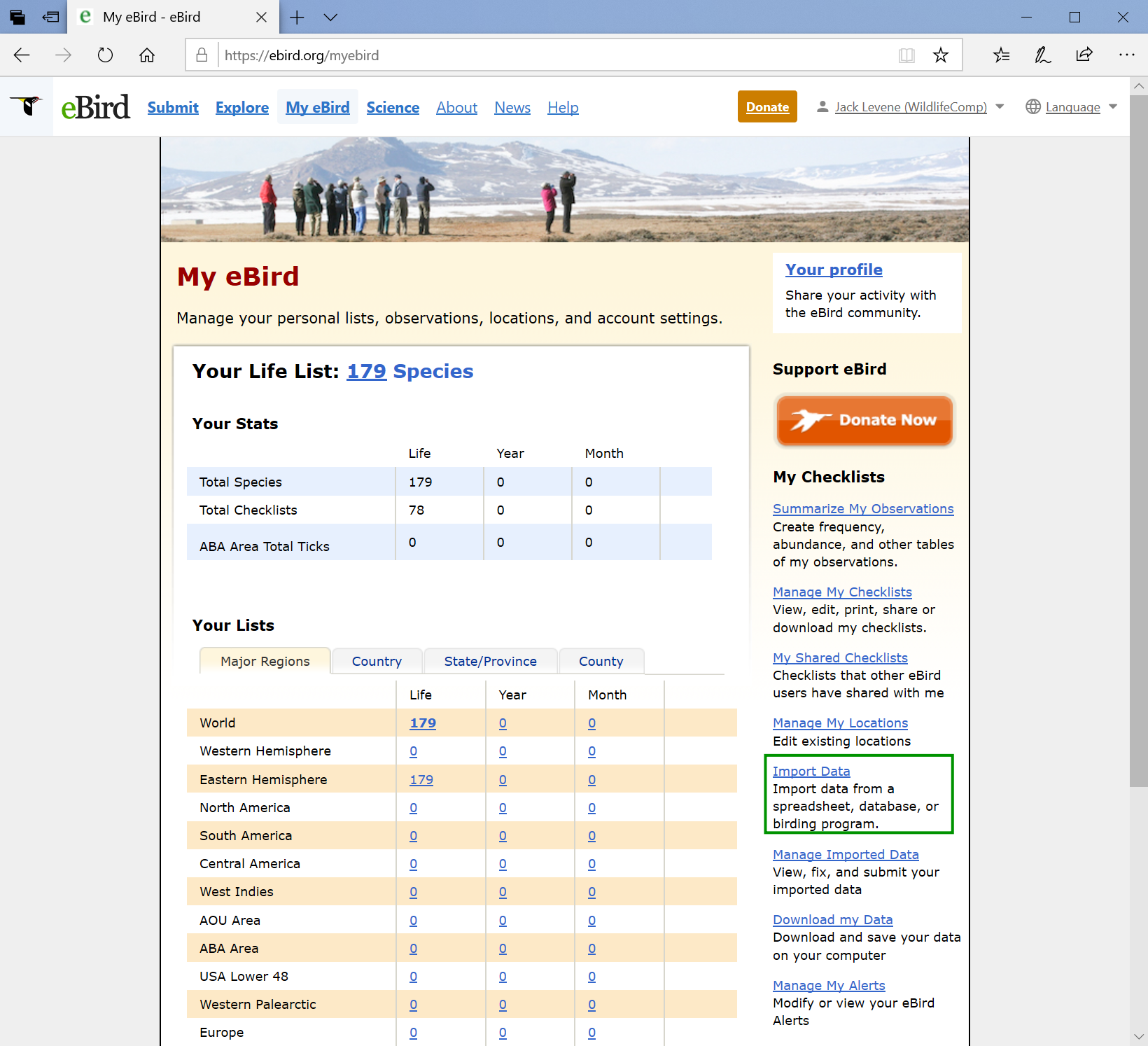Expand the Jack Levene account dropdown arrow

[x=1000, y=107]
